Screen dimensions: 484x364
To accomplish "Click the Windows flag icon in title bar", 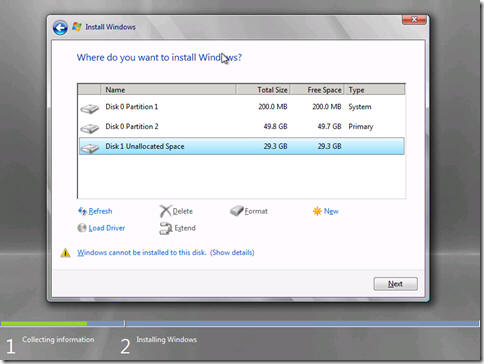I will tap(77, 27).
